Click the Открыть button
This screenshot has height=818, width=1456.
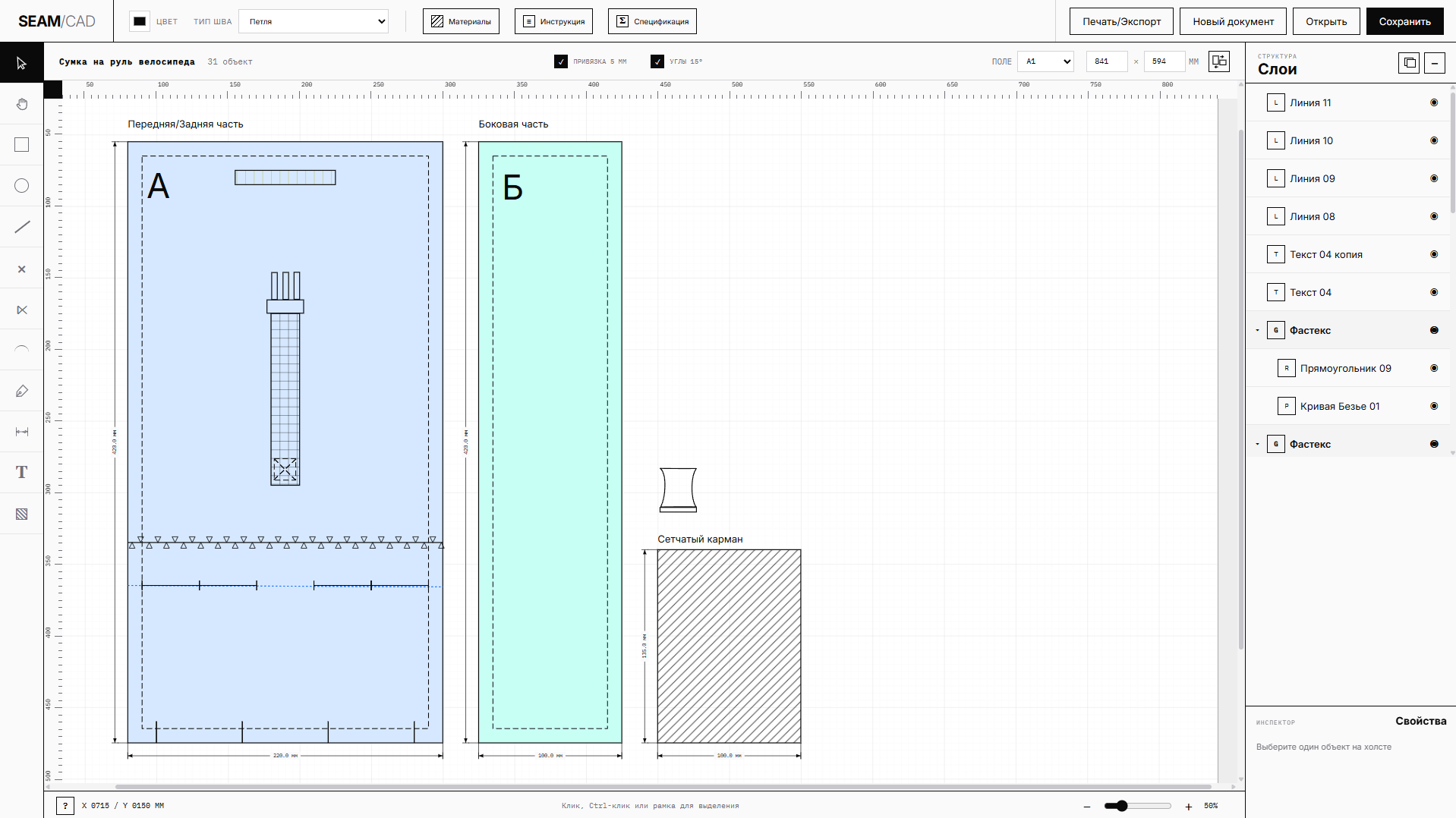click(1326, 21)
